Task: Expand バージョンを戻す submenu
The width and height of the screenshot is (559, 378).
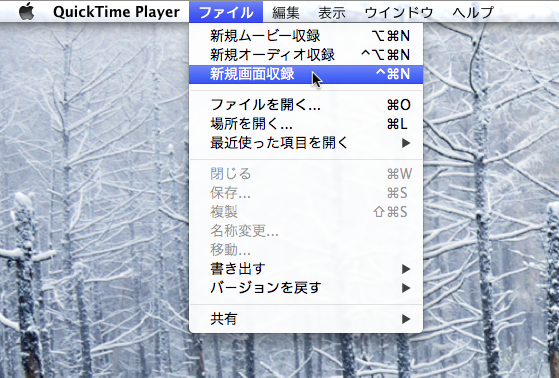Action: click(x=306, y=288)
